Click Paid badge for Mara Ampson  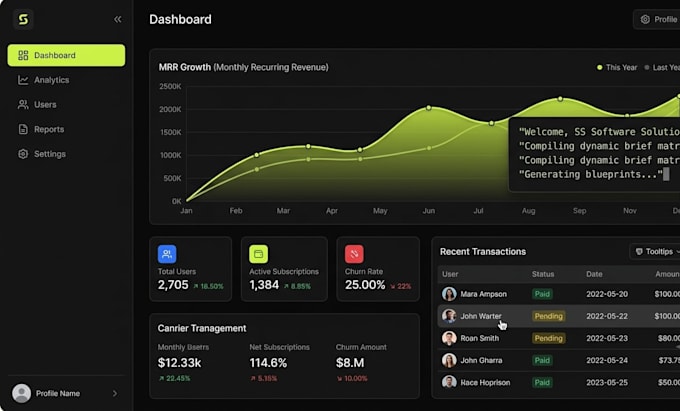point(542,294)
